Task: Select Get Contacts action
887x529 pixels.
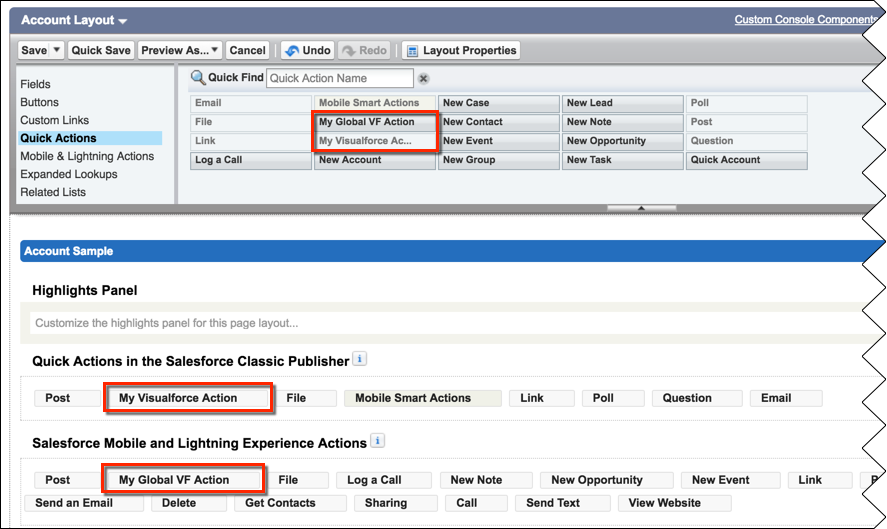Action: click(290, 503)
